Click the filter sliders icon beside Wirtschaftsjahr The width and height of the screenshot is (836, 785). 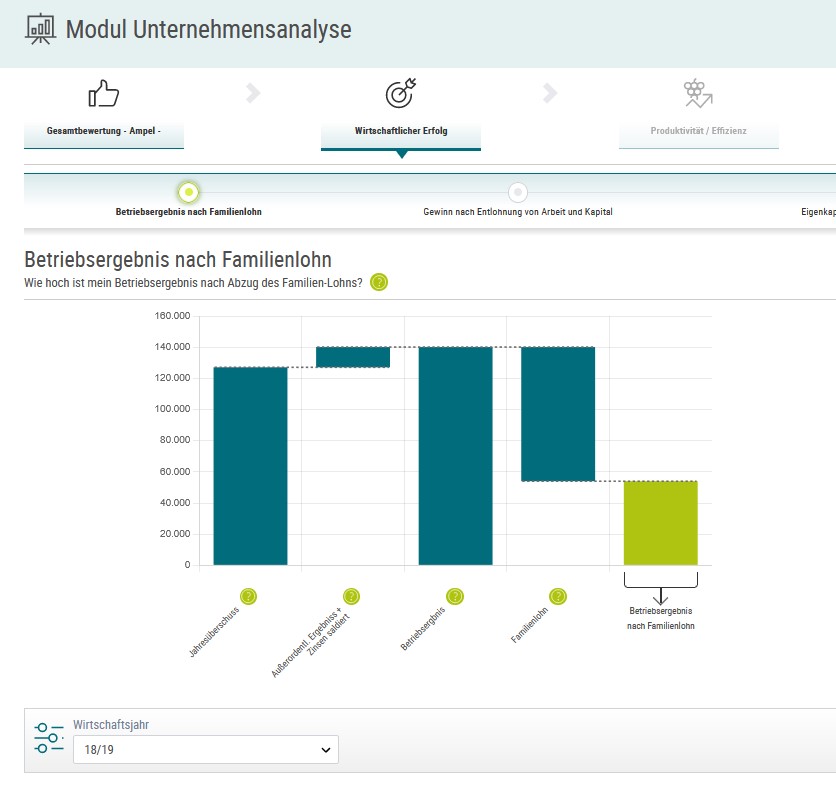click(x=47, y=737)
